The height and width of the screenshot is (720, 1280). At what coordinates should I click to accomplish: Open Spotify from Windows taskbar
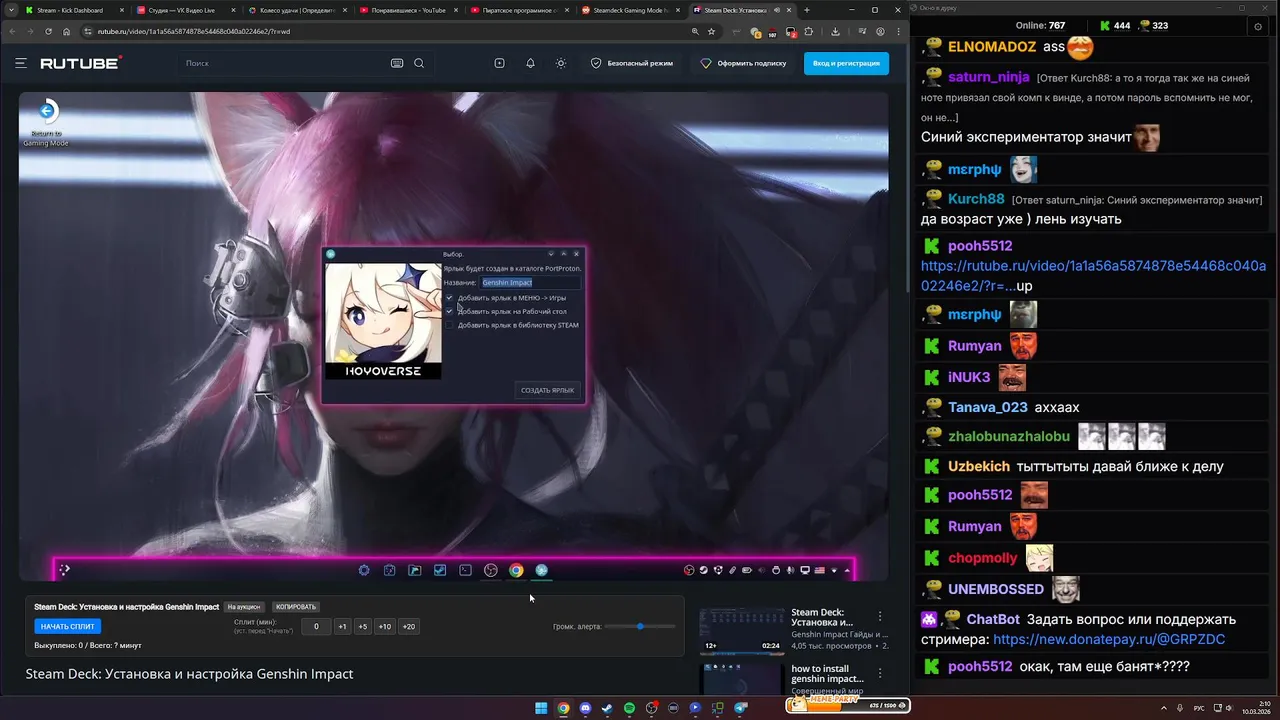click(x=629, y=708)
